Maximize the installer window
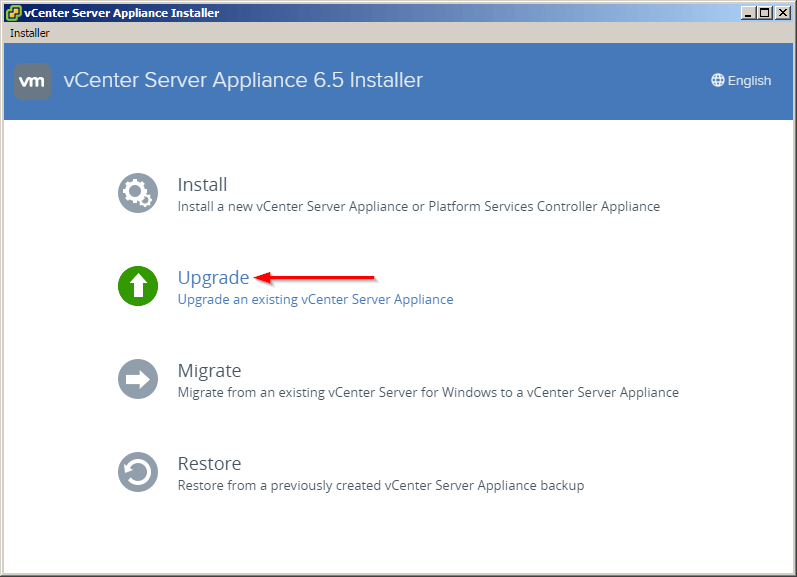Screen dimensions: 797x577 [764, 13]
